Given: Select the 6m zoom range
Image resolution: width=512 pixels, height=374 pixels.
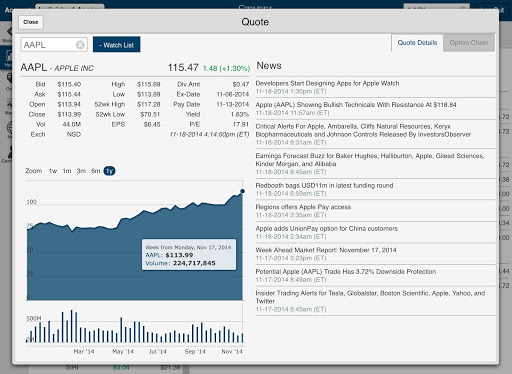Looking at the screenshot, I should pyautogui.click(x=96, y=171).
